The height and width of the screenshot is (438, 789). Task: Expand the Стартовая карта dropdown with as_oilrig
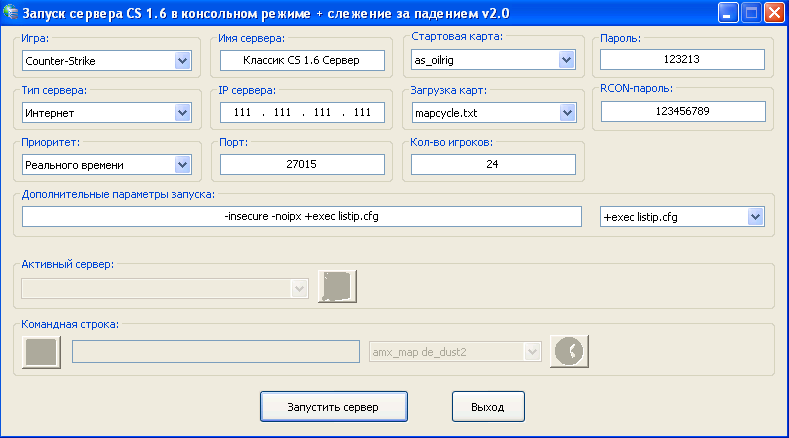(568, 60)
